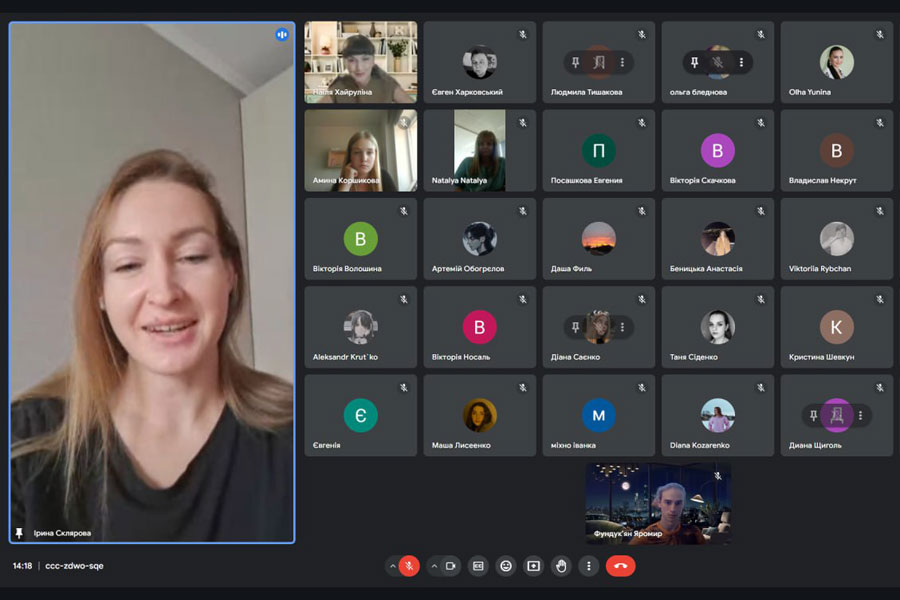Click Olha Yunina's profile photo avatar
Image resolution: width=900 pixels, height=600 pixels.
click(836, 62)
